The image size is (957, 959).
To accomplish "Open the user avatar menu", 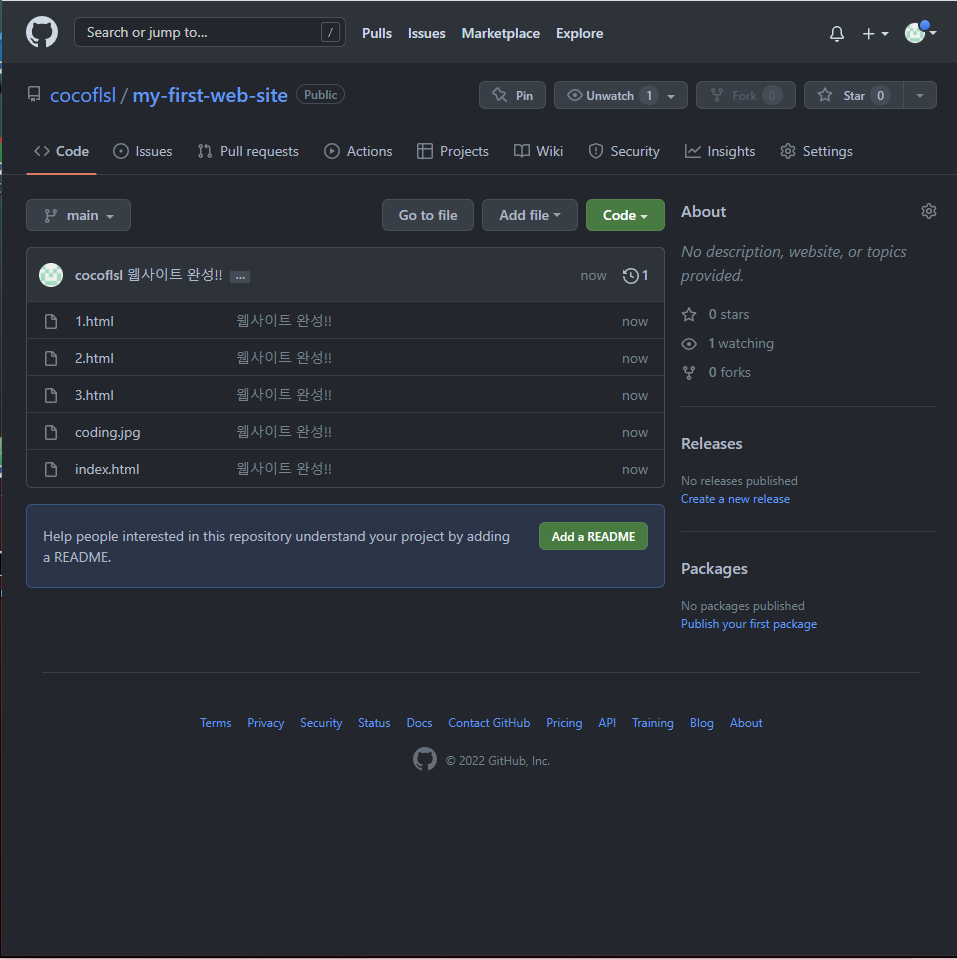I will pos(920,32).
